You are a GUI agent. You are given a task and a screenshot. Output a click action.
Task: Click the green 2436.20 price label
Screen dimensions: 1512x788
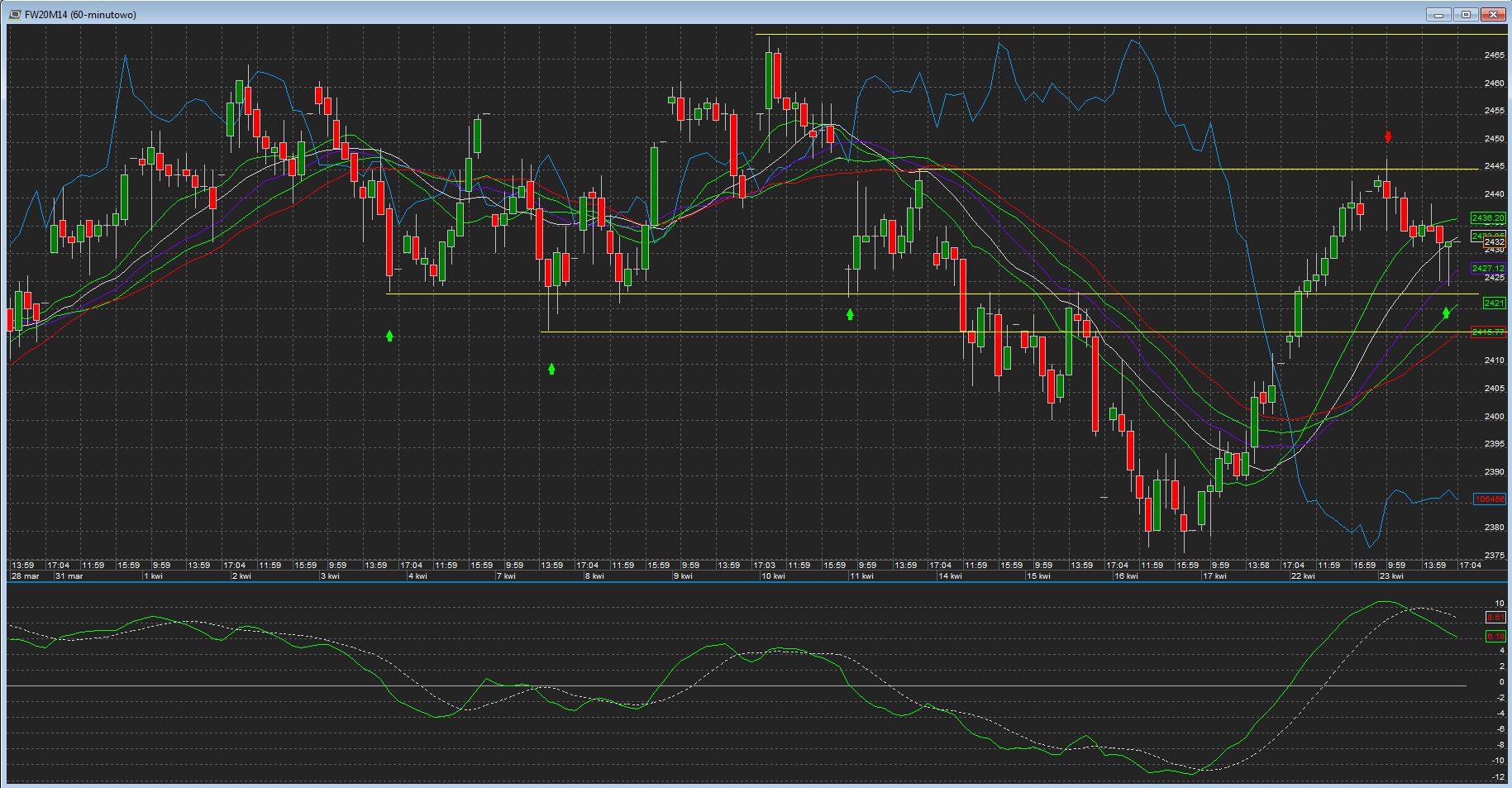1487,218
